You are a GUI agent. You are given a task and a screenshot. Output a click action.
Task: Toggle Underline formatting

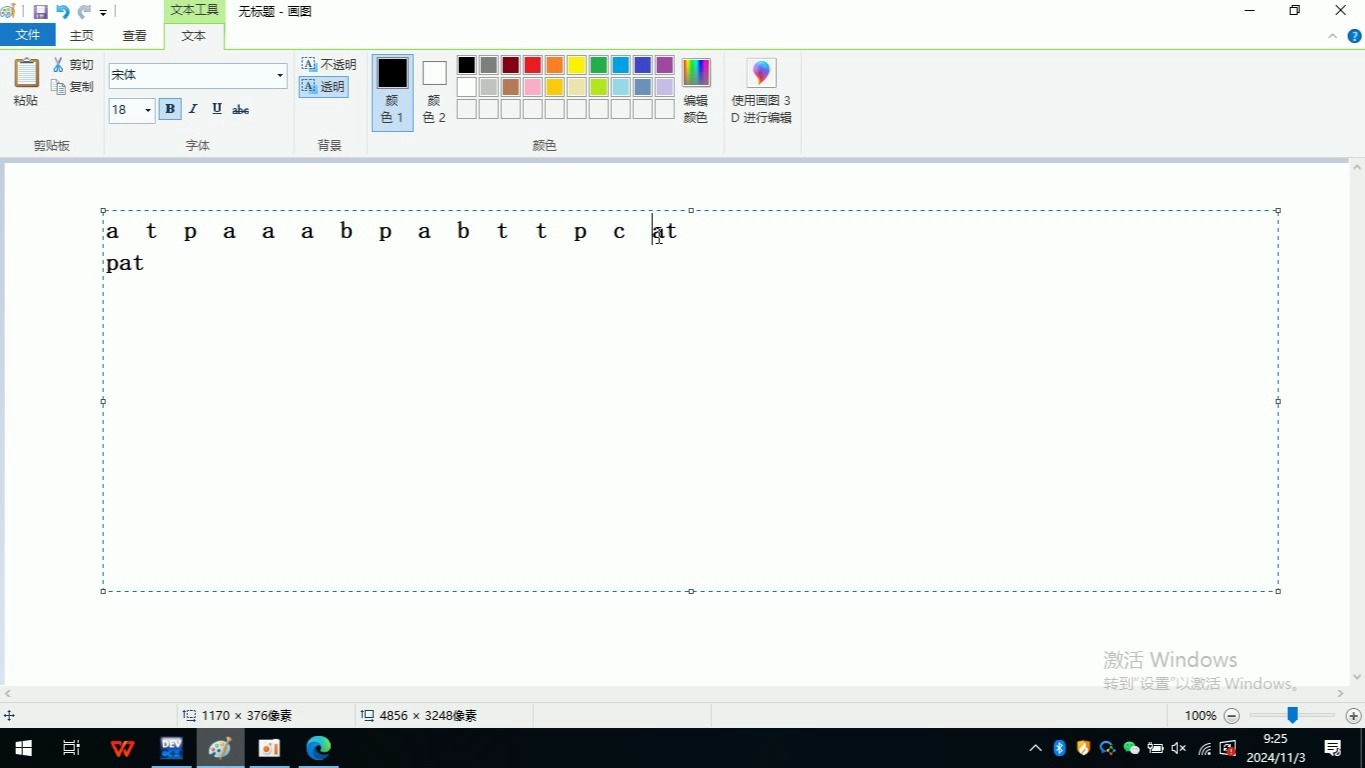(217, 109)
